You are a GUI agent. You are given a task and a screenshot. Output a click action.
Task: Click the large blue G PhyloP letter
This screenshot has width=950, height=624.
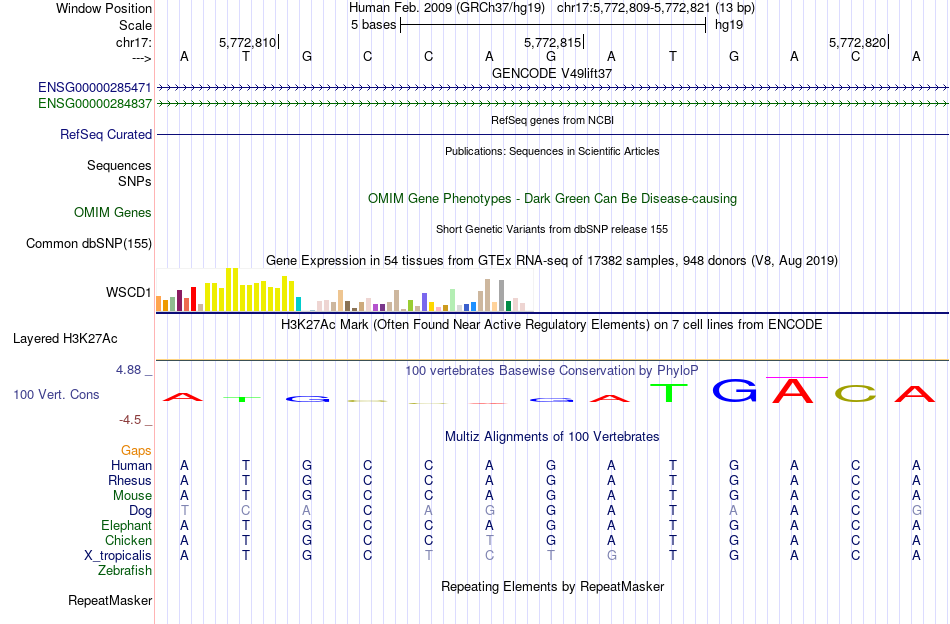734,391
